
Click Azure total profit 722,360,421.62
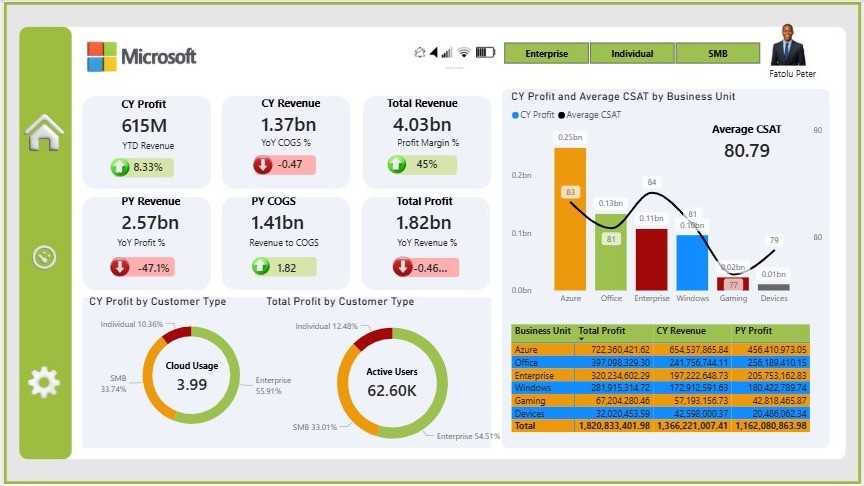pos(620,349)
